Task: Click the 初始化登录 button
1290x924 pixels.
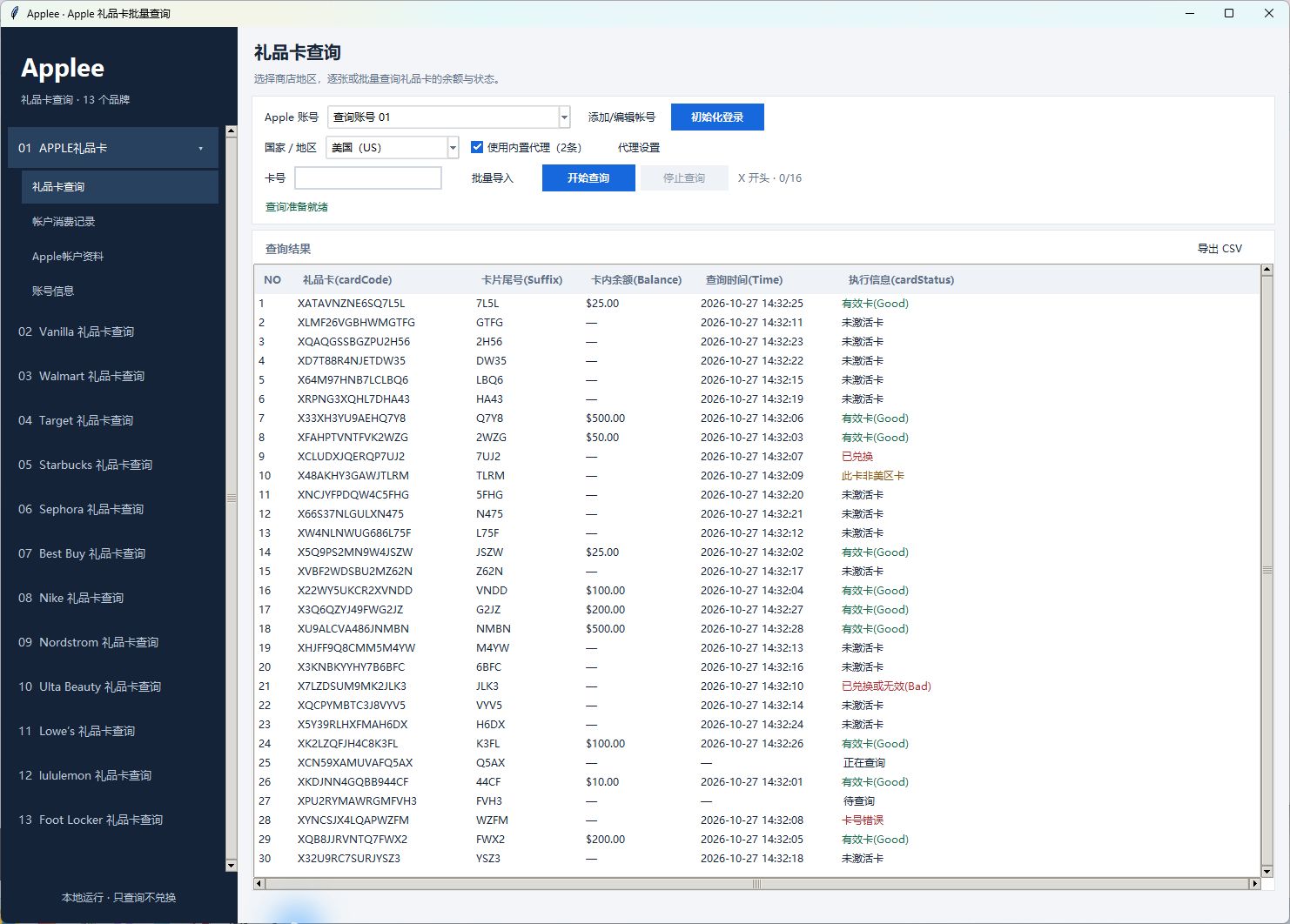Action: tap(717, 117)
